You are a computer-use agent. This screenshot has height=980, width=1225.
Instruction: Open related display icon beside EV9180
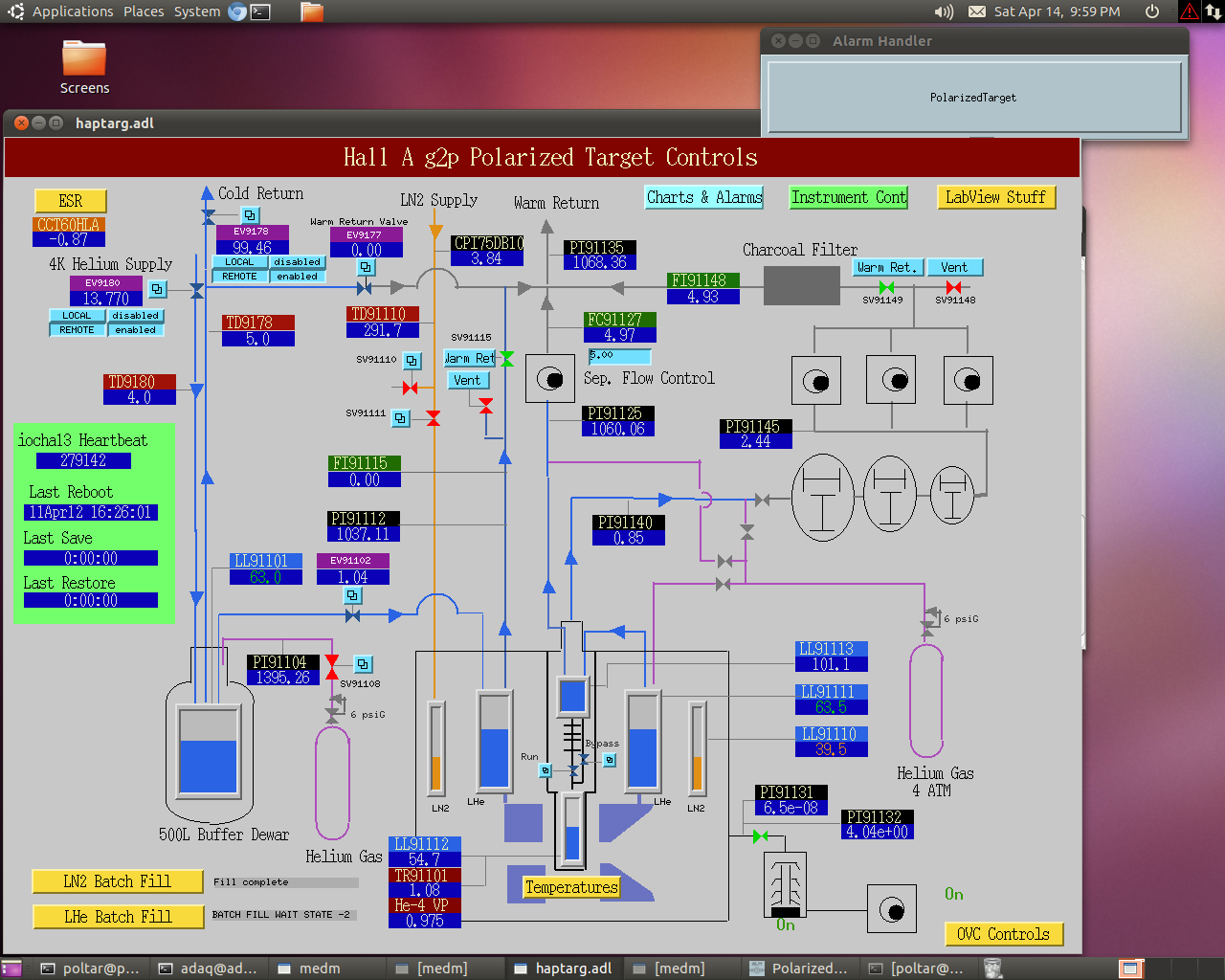[x=158, y=288]
